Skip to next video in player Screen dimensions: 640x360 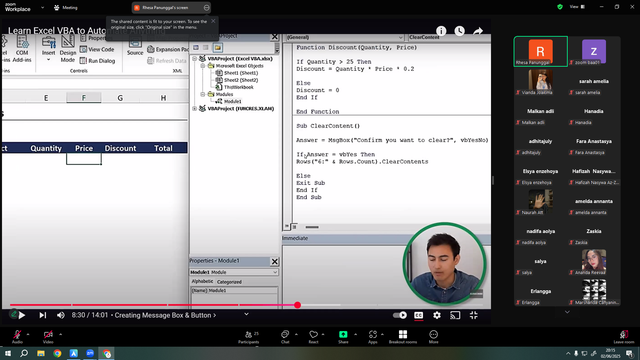tap(42, 315)
